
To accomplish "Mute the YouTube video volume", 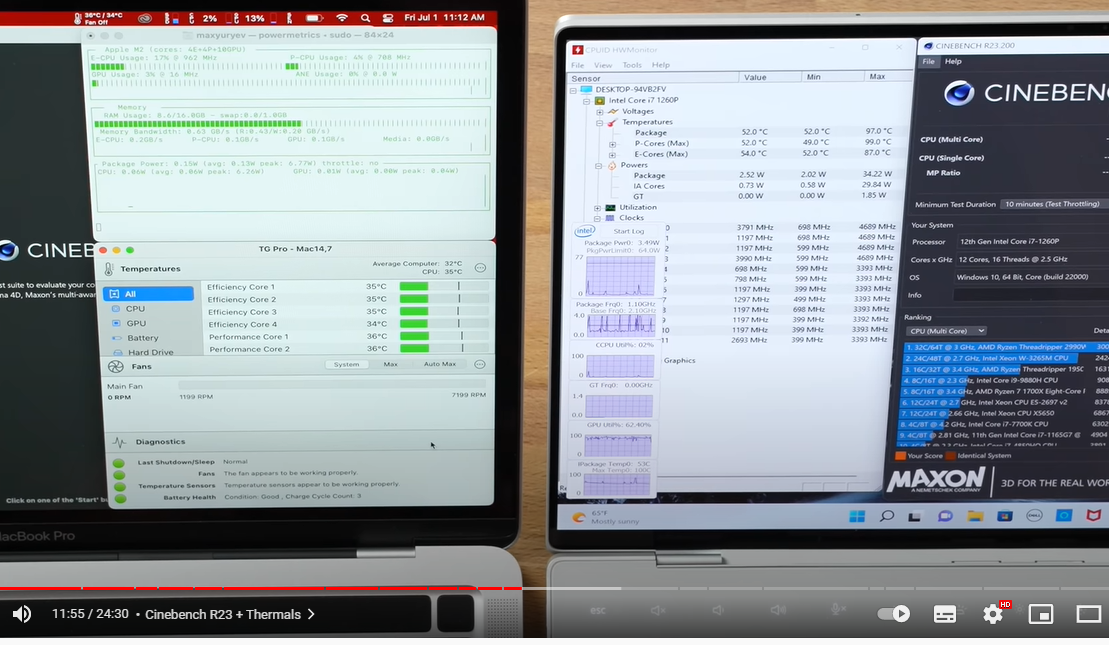I will coord(21,614).
